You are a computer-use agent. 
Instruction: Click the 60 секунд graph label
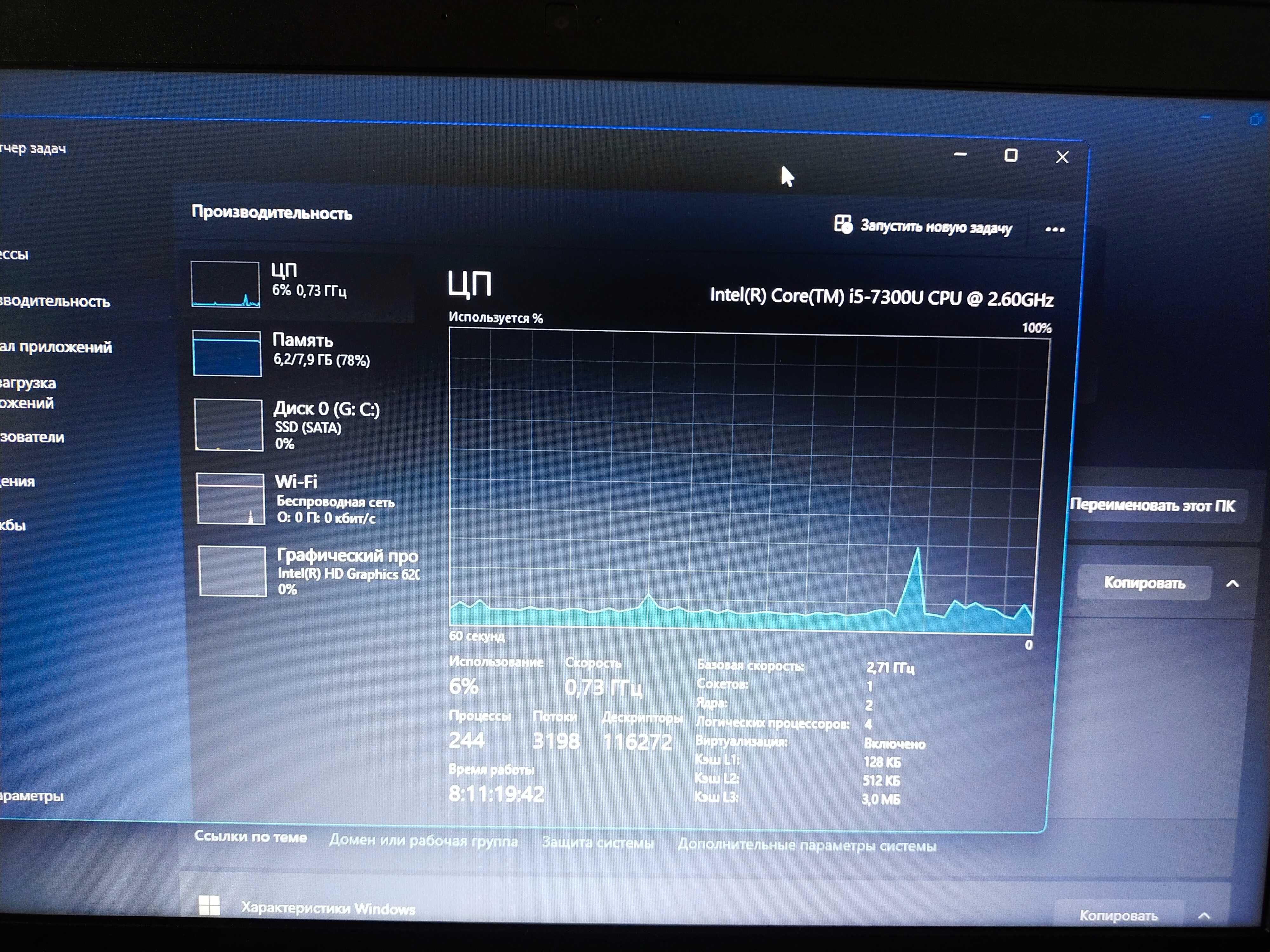[477, 636]
